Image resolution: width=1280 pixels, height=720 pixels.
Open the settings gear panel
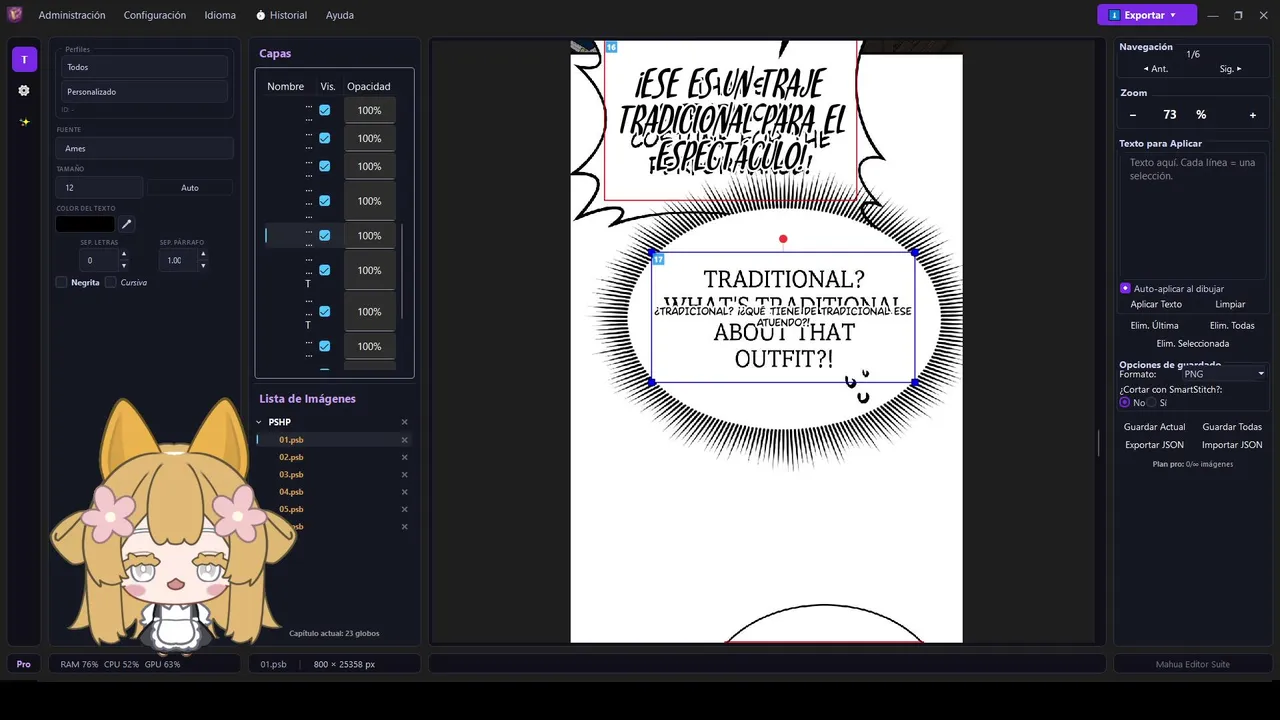click(x=24, y=90)
